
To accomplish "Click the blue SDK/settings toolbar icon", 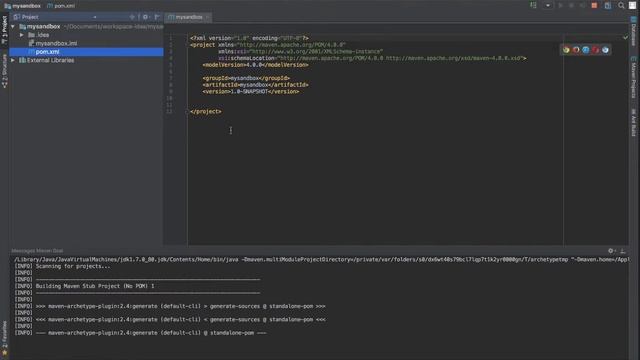I will (x=608, y=5).
